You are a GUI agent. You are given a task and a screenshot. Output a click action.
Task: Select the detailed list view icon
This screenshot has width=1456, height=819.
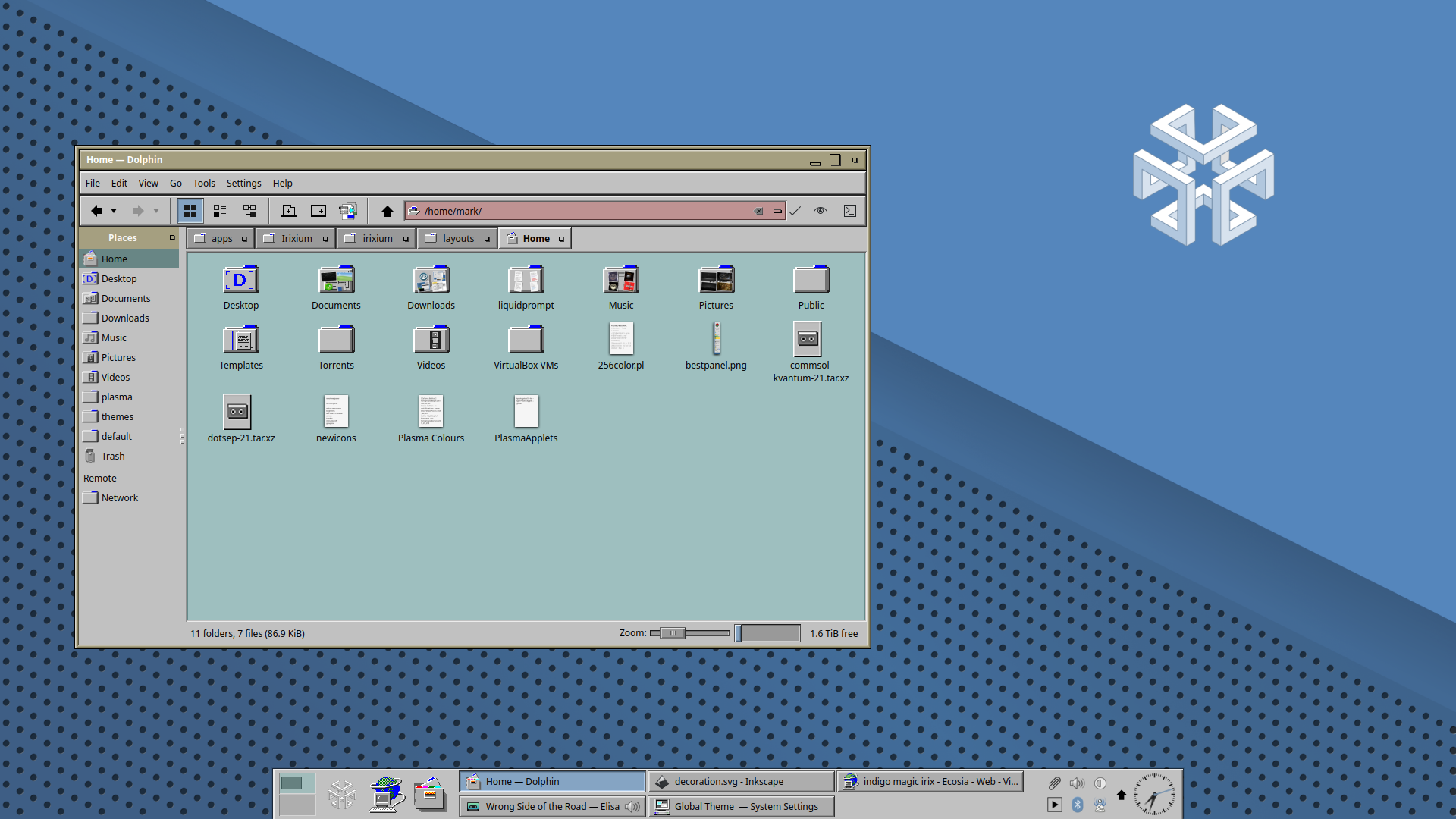tap(220, 210)
